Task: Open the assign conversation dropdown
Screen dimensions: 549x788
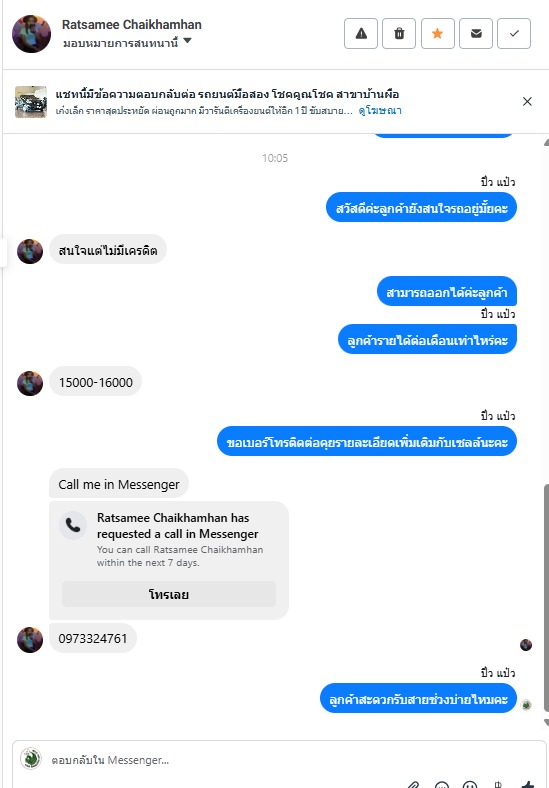Action: (x=127, y=43)
